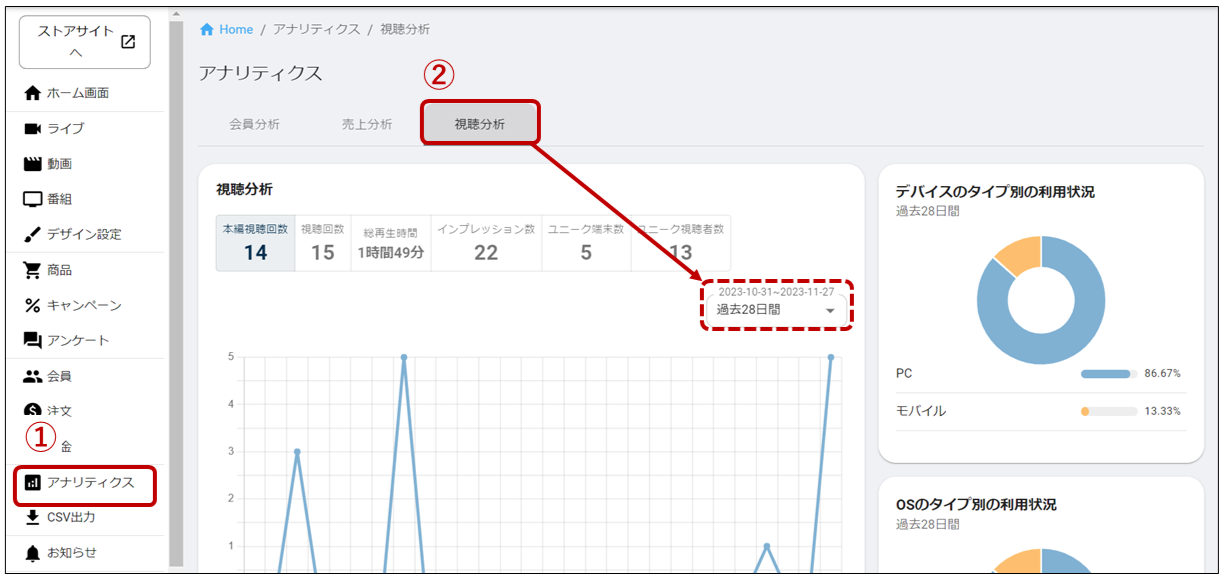The height and width of the screenshot is (580, 1223).
Task: Select the ユニーク端末数 metric card
Action: tap(586, 242)
